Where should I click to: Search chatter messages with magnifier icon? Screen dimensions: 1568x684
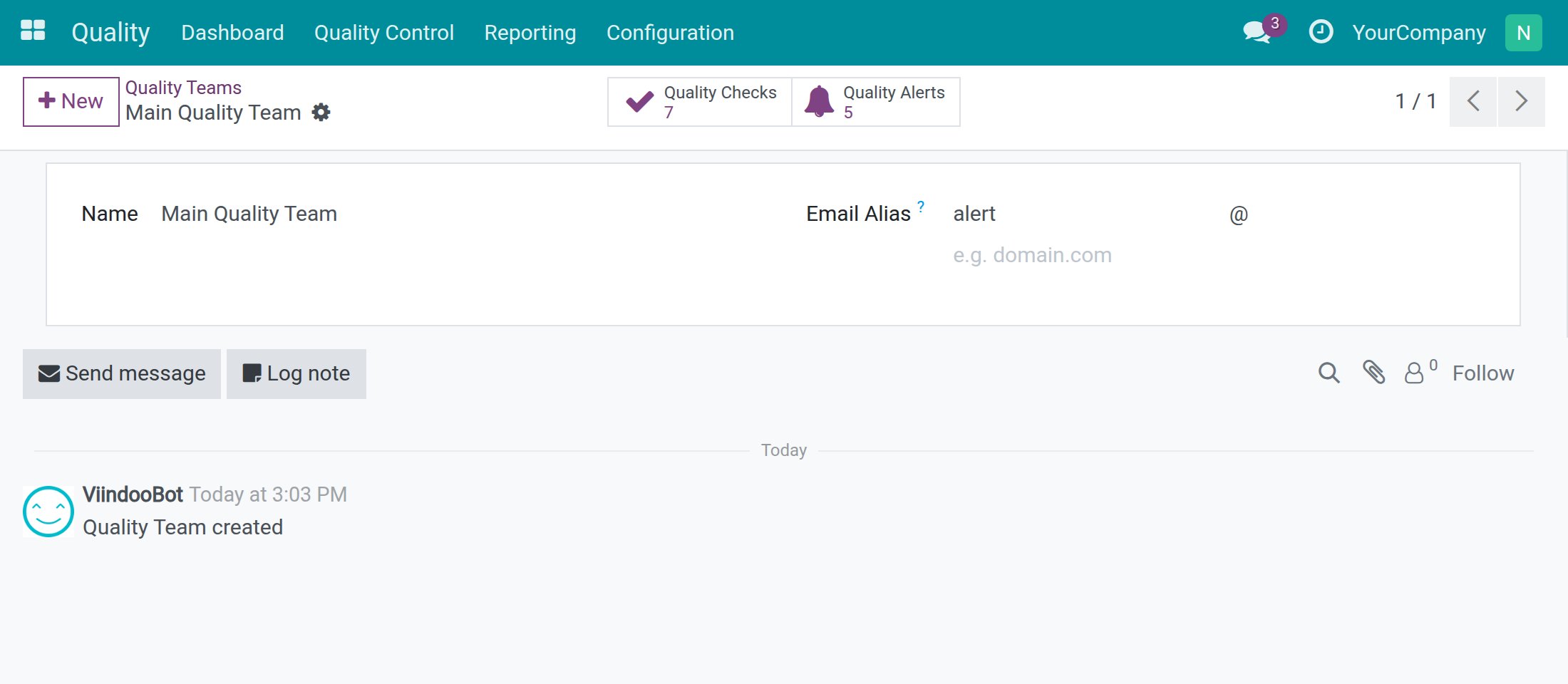click(x=1329, y=373)
